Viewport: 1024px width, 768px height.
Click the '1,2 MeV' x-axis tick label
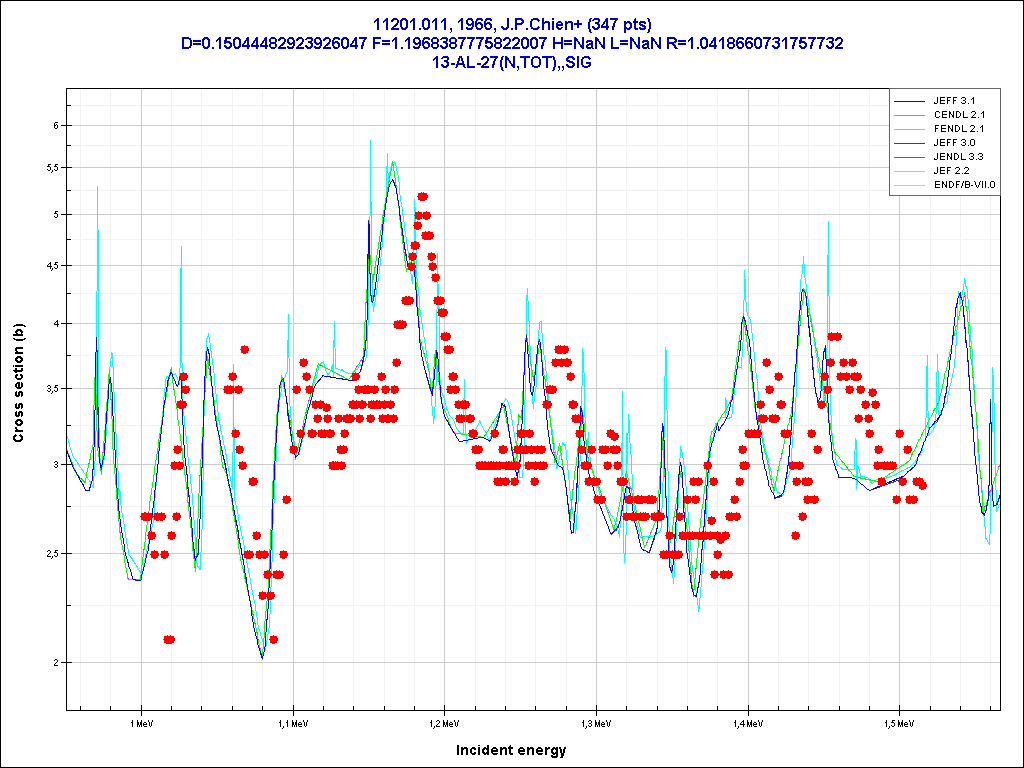click(x=444, y=722)
